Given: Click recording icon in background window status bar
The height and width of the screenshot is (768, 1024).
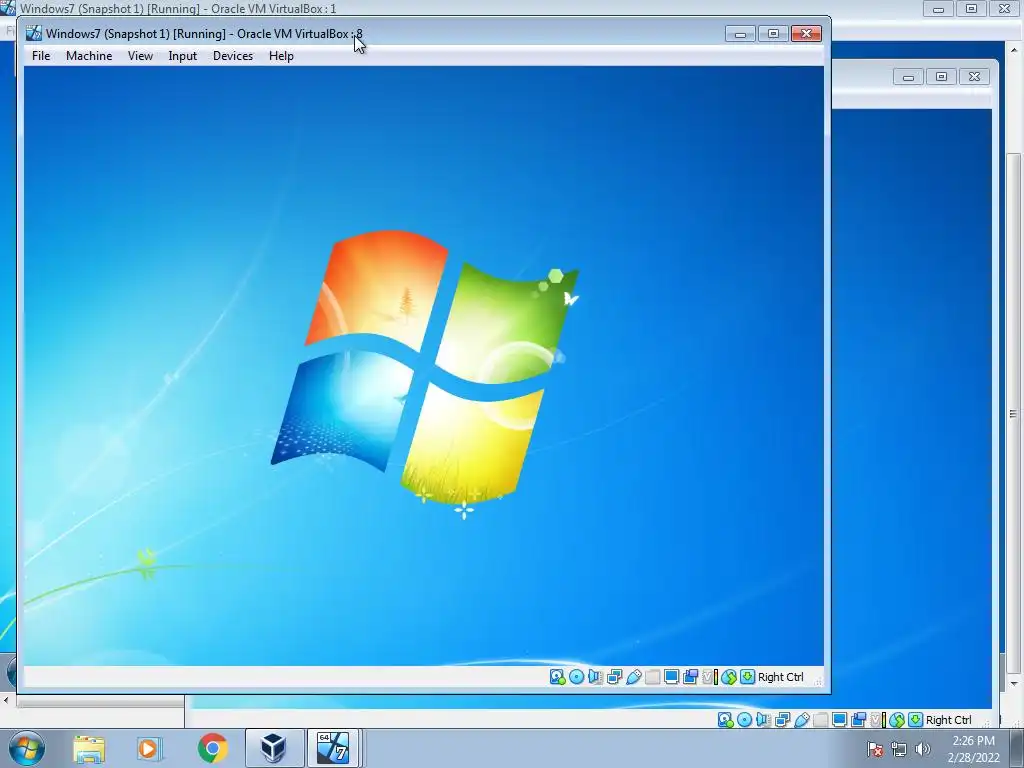Looking at the screenshot, I should pos(858,720).
